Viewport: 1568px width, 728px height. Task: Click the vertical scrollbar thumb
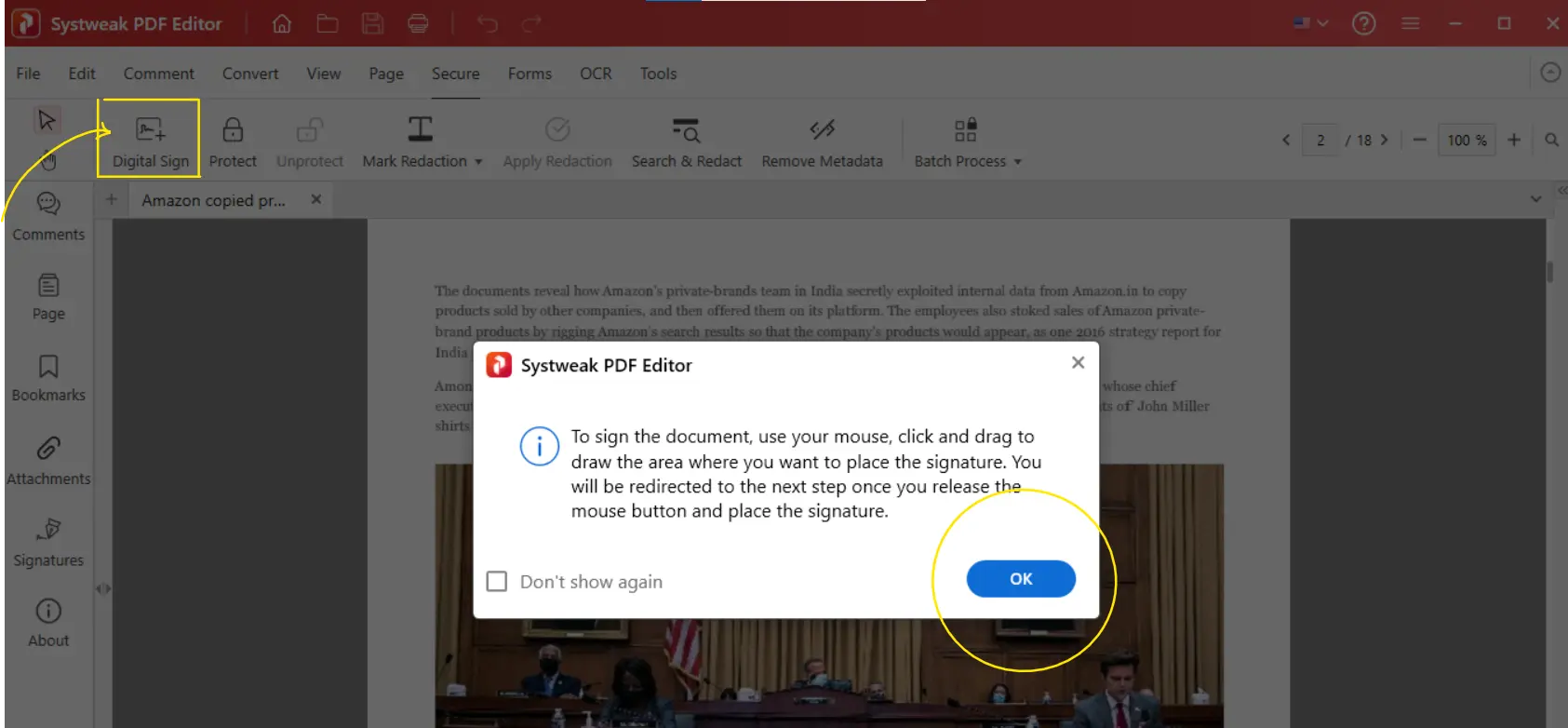tap(1549, 271)
